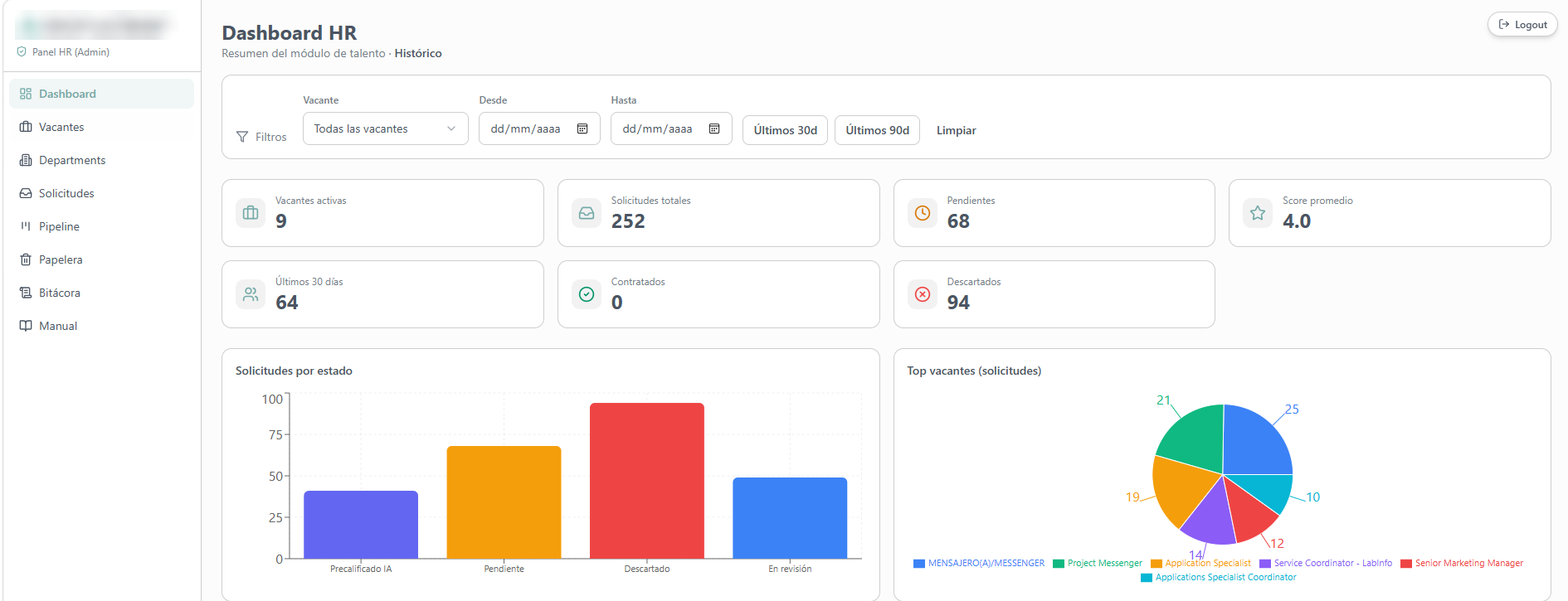Click the Departments building icon in sidebar

26,160
